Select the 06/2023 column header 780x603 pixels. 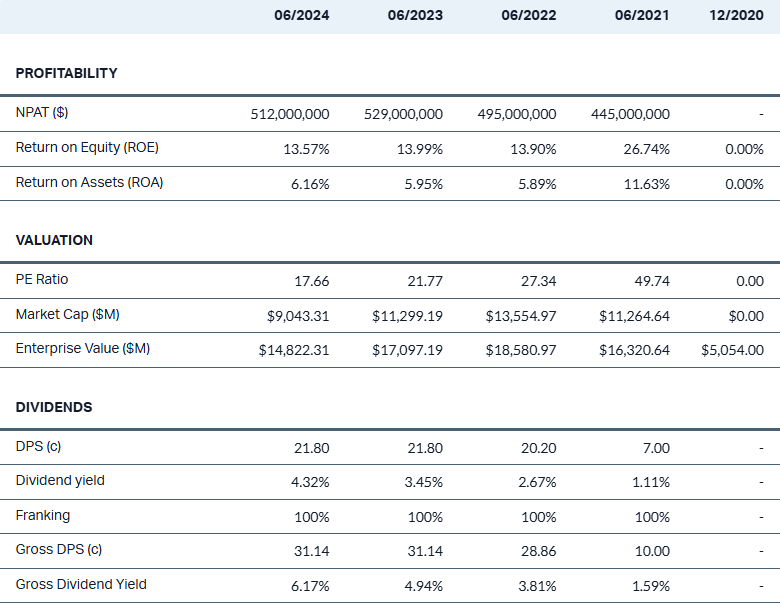[x=415, y=16]
